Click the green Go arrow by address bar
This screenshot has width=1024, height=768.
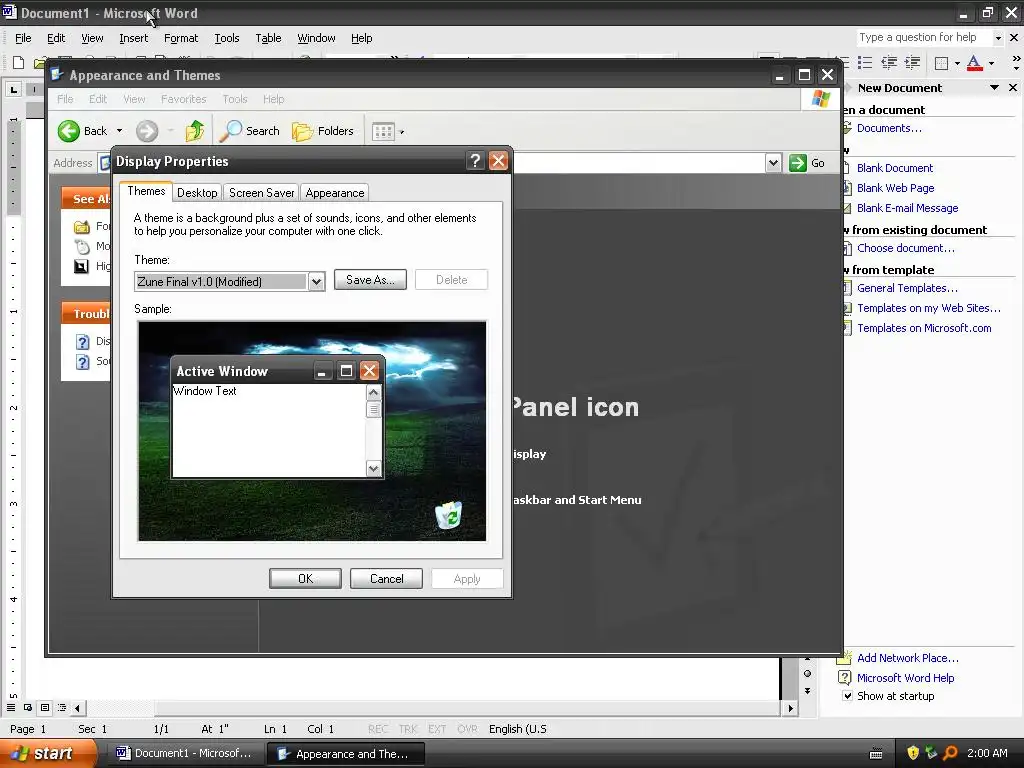(797, 163)
